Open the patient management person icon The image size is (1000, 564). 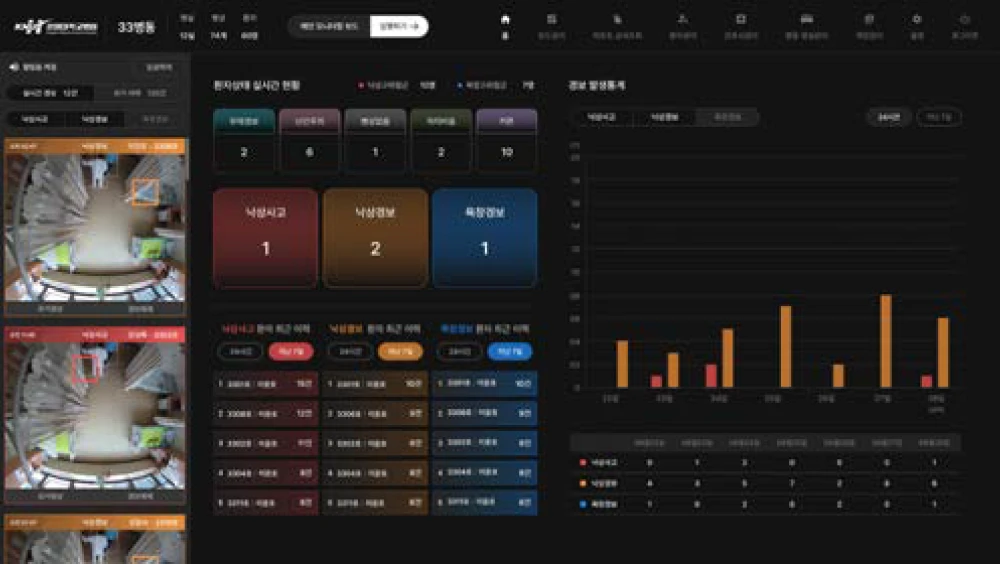point(682,20)
